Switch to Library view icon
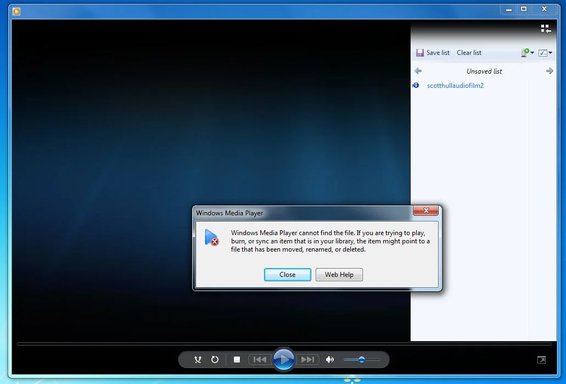This screenshot has height=384, width=566. pos(545,29)
